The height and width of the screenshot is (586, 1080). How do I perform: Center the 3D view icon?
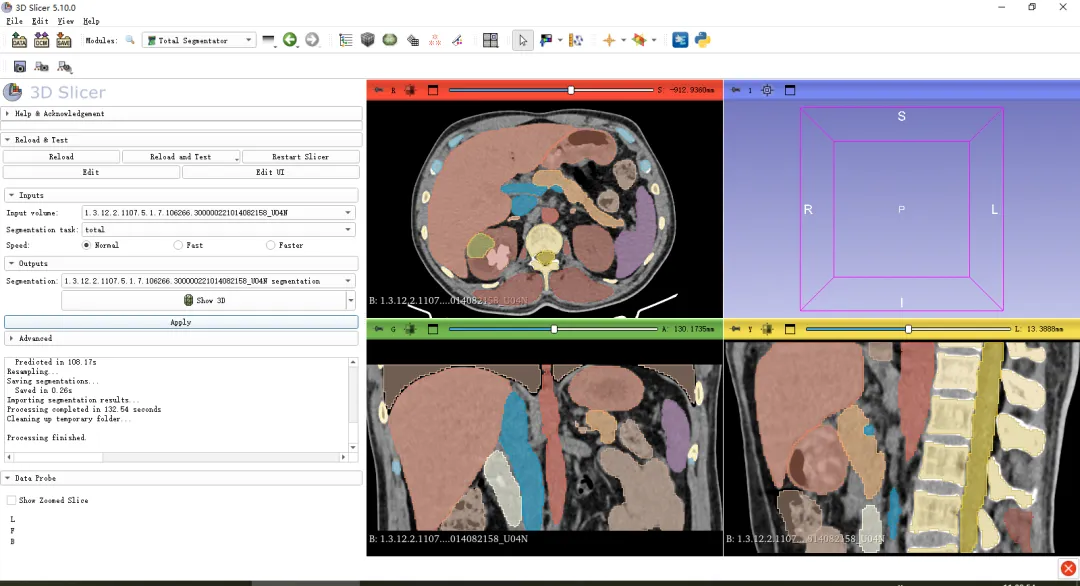[767, 90]
